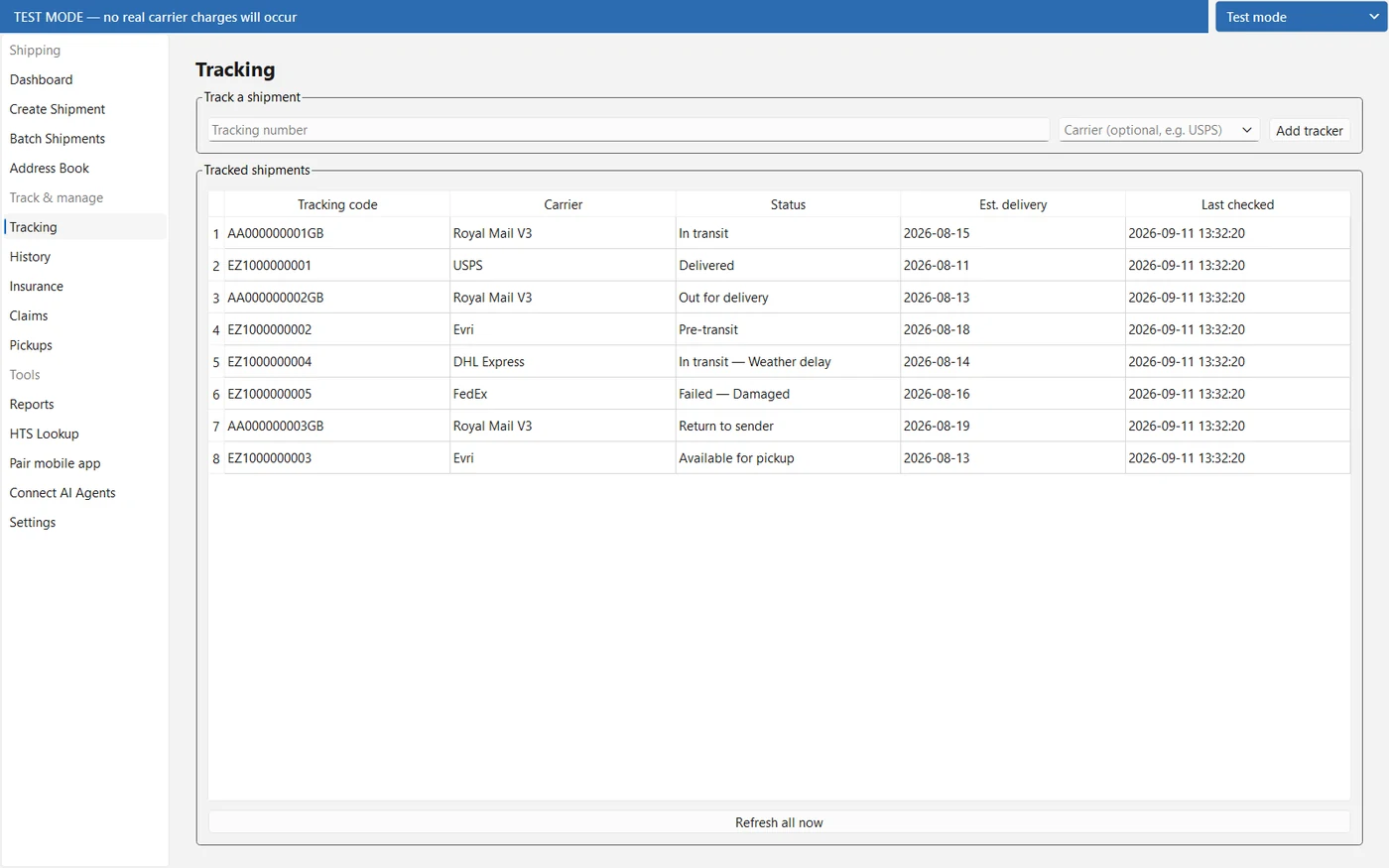
Task: Click est. delivery date 2026-08-11
Action: (1013, 265)
